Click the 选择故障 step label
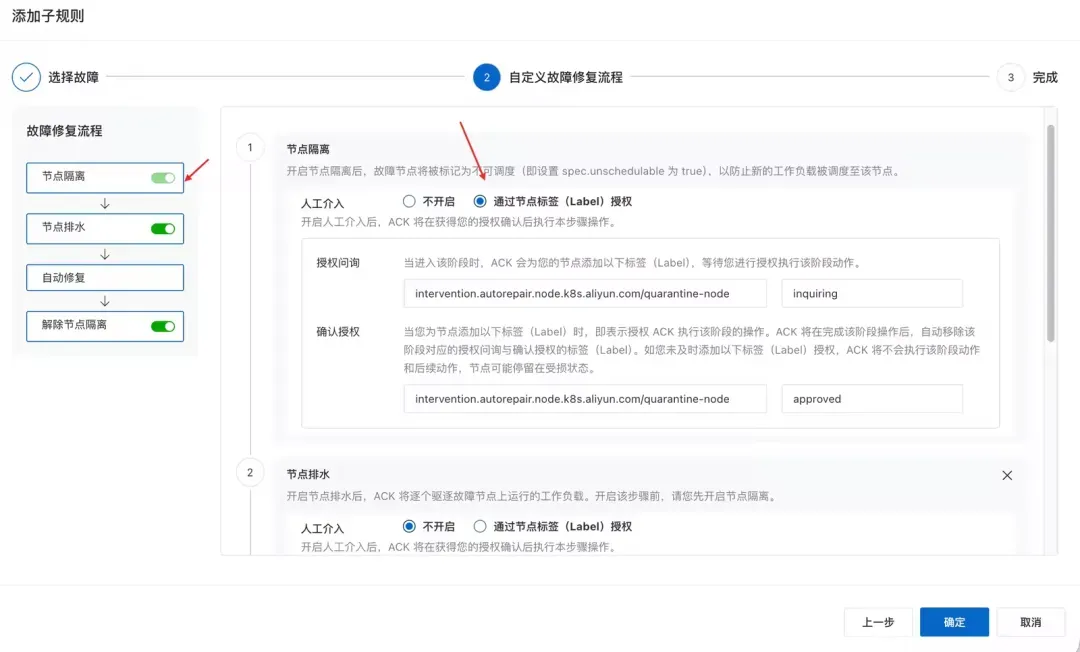The height and width of the screenshot is (652, 1080). pos(74,77)
